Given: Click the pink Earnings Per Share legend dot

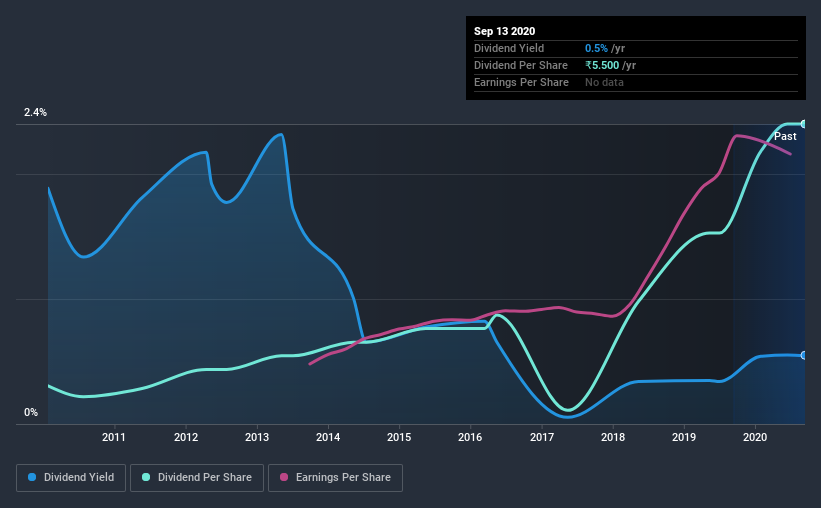Looking at the screenshot, I should [x=284, y=477].
